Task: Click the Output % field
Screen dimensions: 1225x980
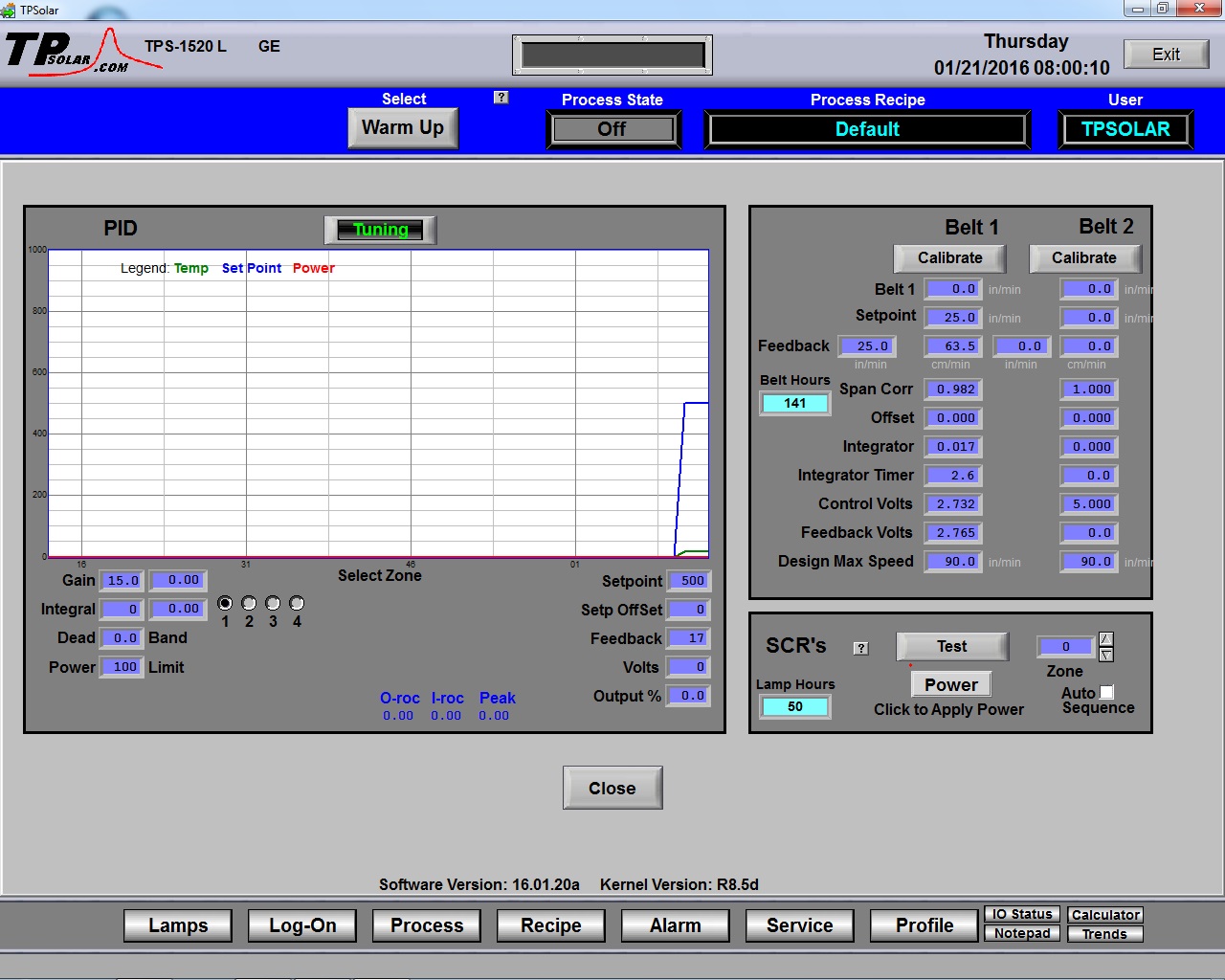Action: pyautogui.click(x=689, y=695)
